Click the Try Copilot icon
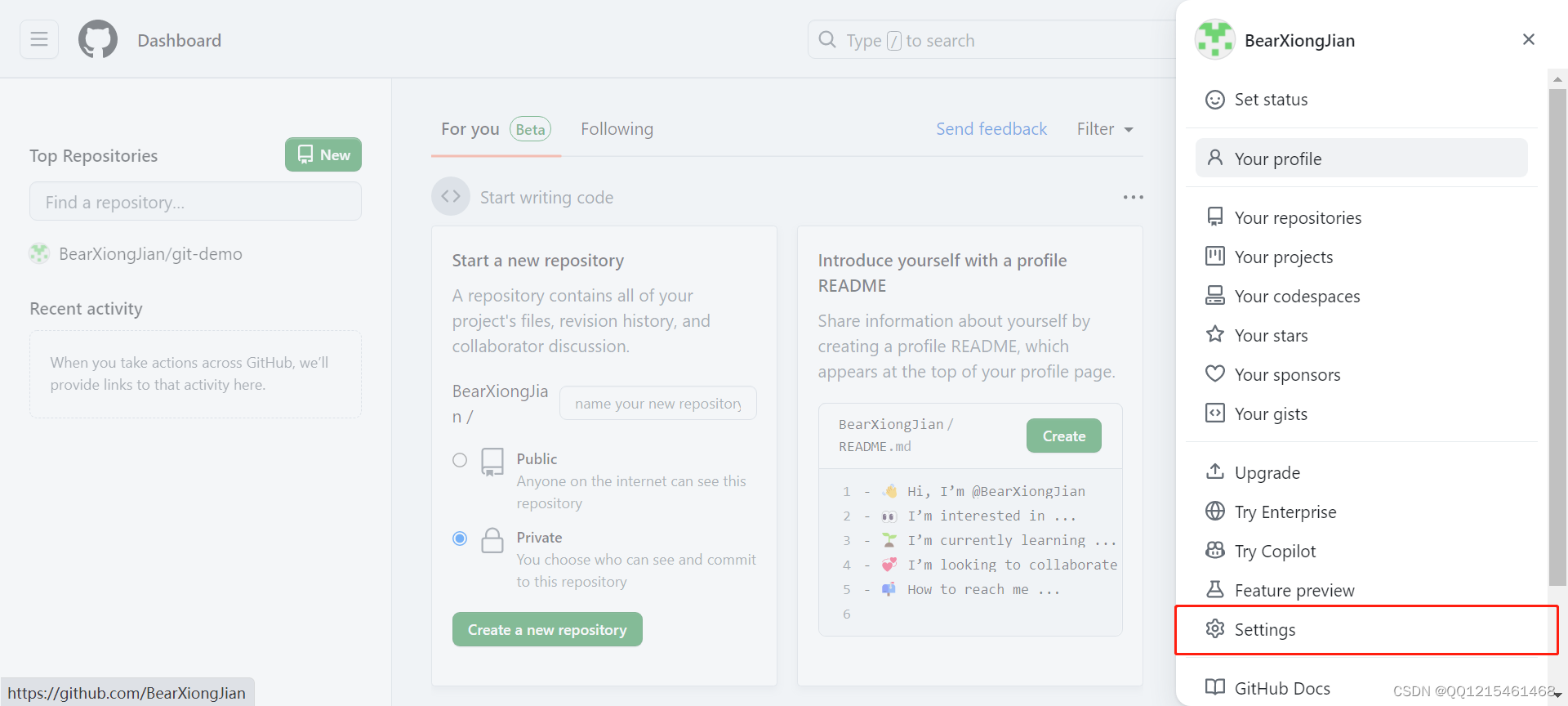This screenshot has width=1568, height=706. (x=1215, y=550)
